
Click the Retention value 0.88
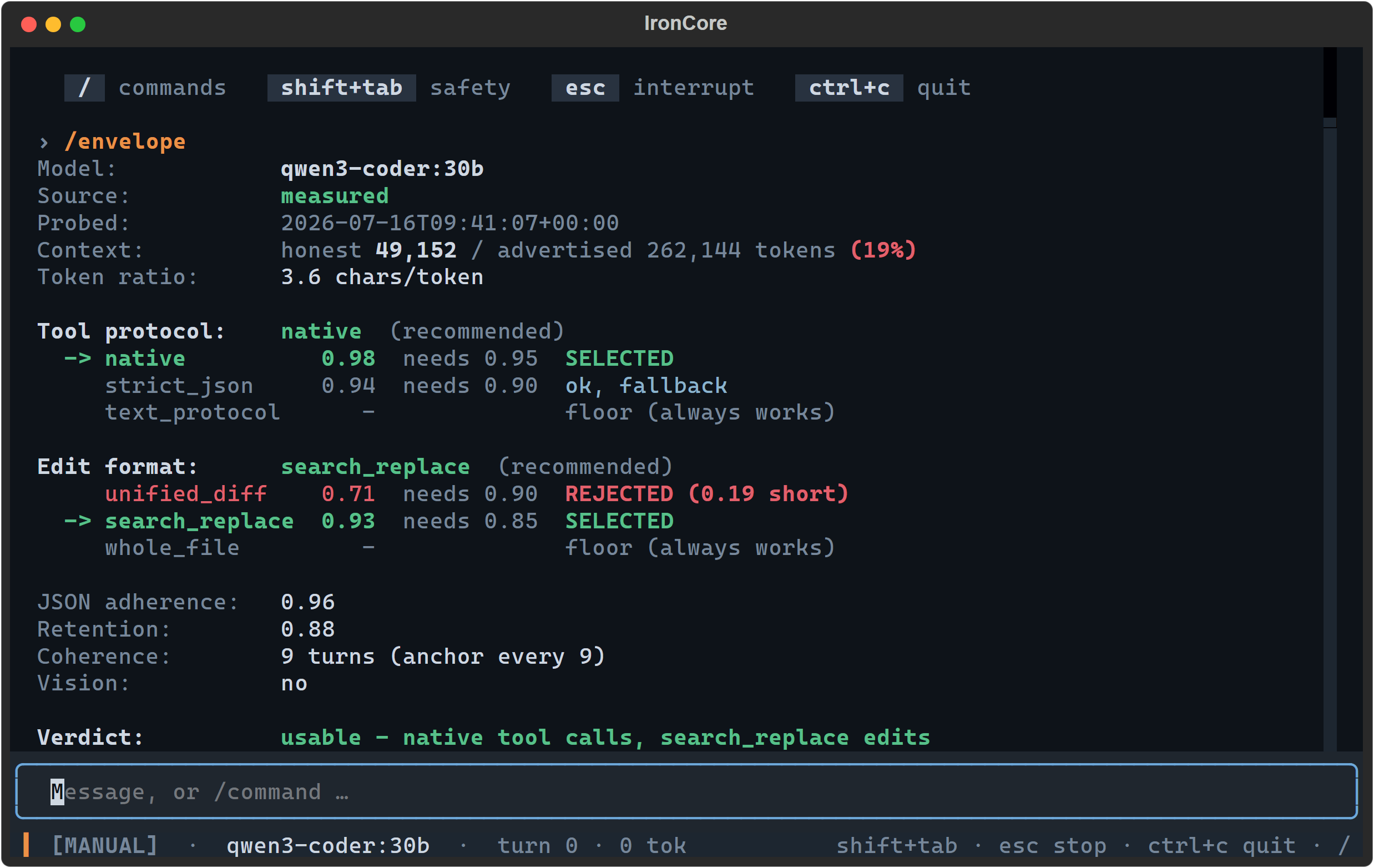coord(307,629)
